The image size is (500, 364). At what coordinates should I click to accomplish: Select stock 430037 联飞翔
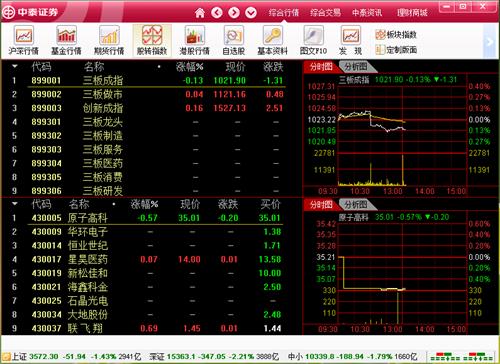pyautogui.click(x=148, y=328)
